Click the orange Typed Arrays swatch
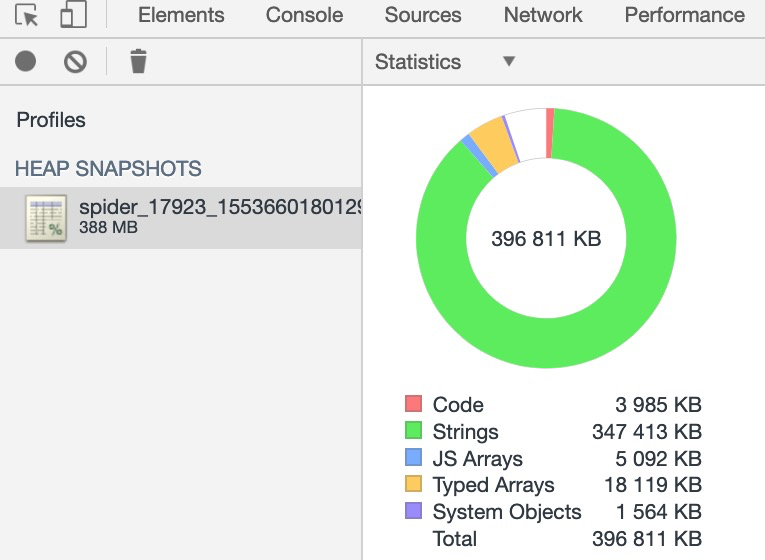The image size is (765, 560). [x=413, y=483]
